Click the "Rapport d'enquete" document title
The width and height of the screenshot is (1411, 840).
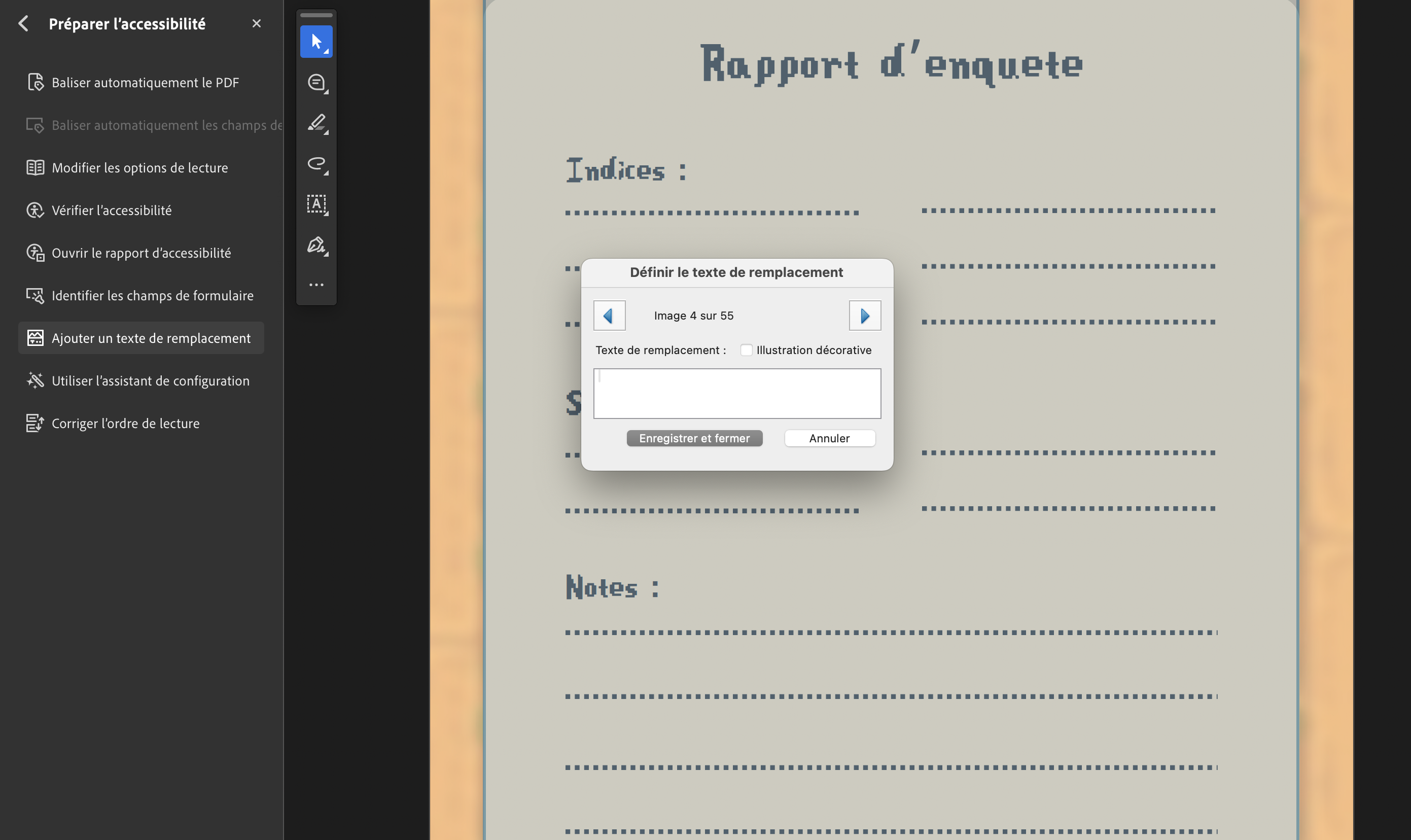pyautogui.click(x=892, y=63)
